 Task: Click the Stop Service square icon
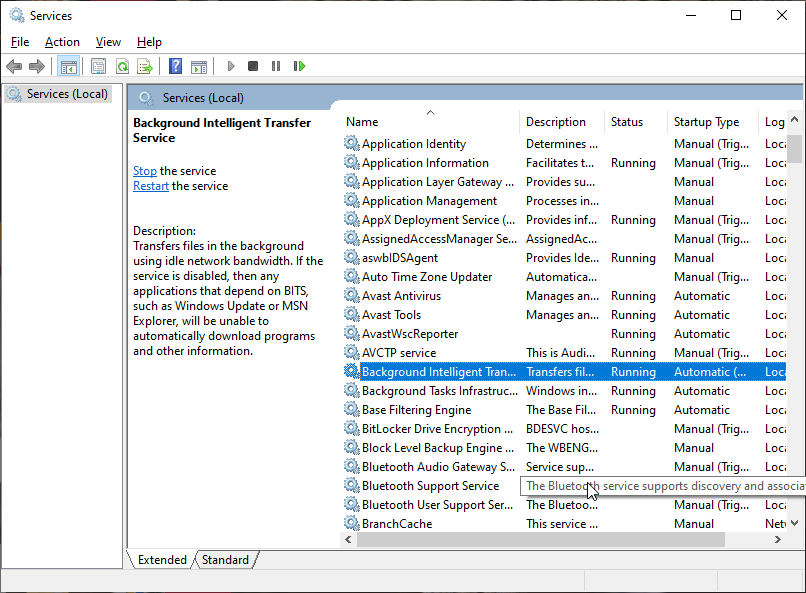253,66
